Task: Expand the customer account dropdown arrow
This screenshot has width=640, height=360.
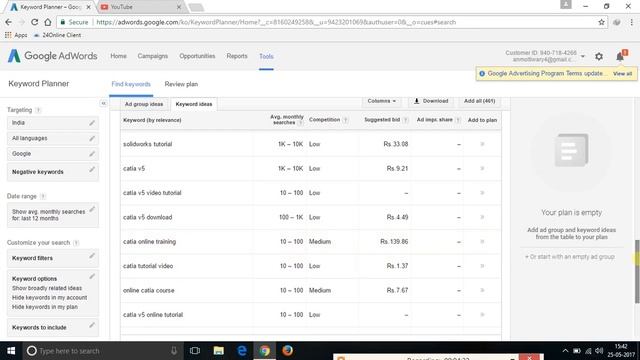Action: (583, 56)
